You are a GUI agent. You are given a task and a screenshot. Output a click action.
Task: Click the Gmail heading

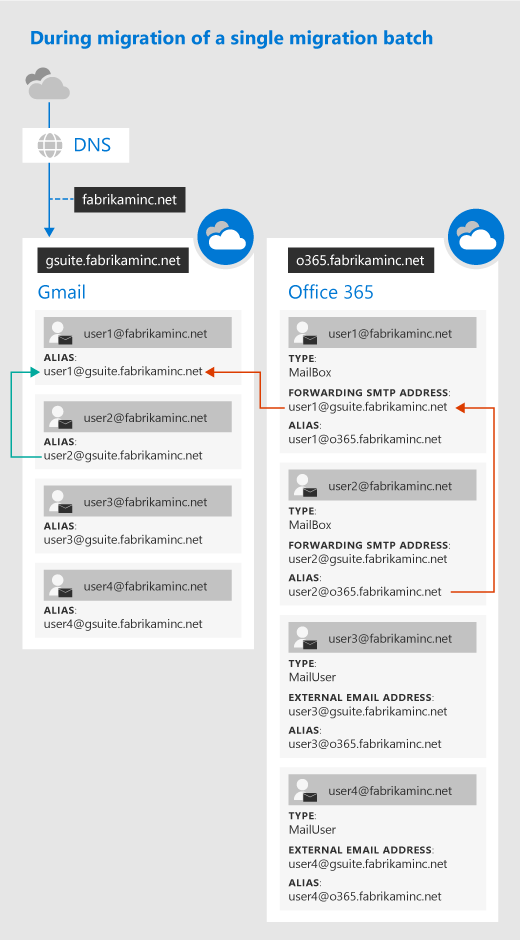click(x=61, y=292)
